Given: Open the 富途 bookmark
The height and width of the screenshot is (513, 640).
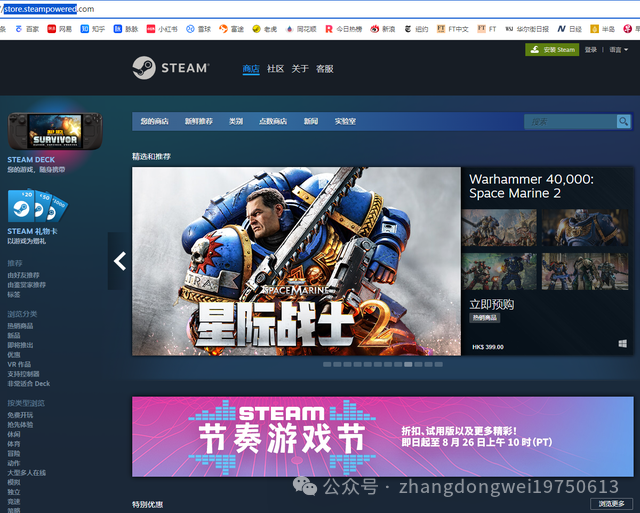Looking at the screenshot, I should coord(231,29).
